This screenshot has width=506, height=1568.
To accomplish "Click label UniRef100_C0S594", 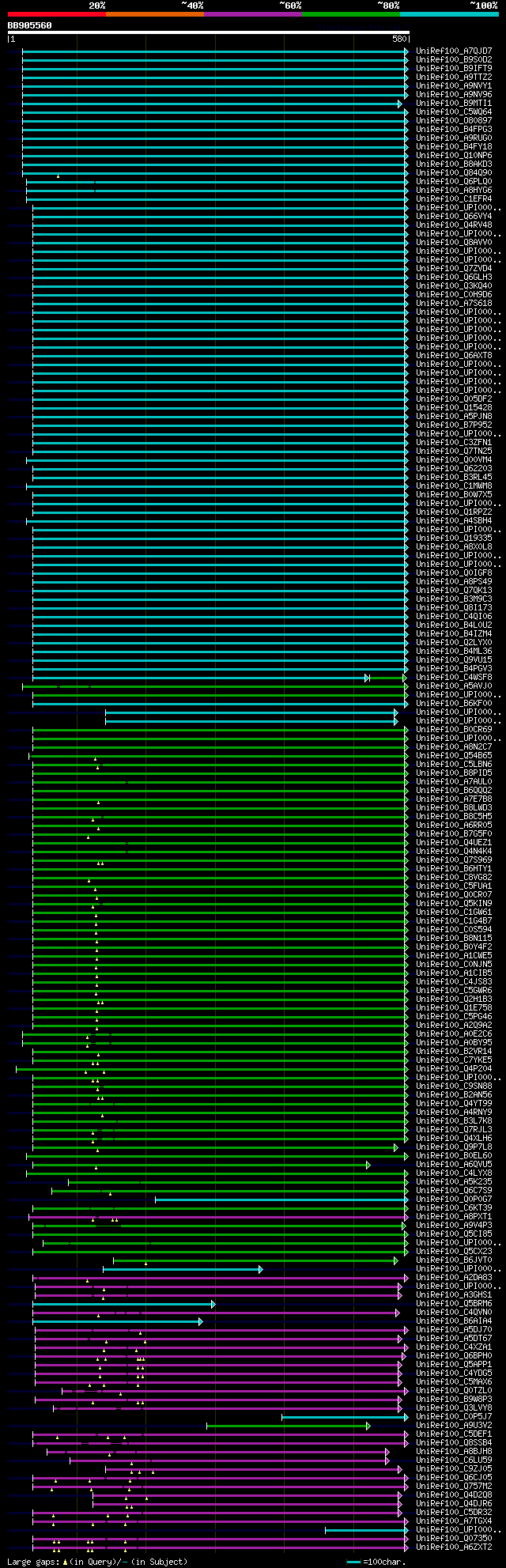I will tap(454, 930).
